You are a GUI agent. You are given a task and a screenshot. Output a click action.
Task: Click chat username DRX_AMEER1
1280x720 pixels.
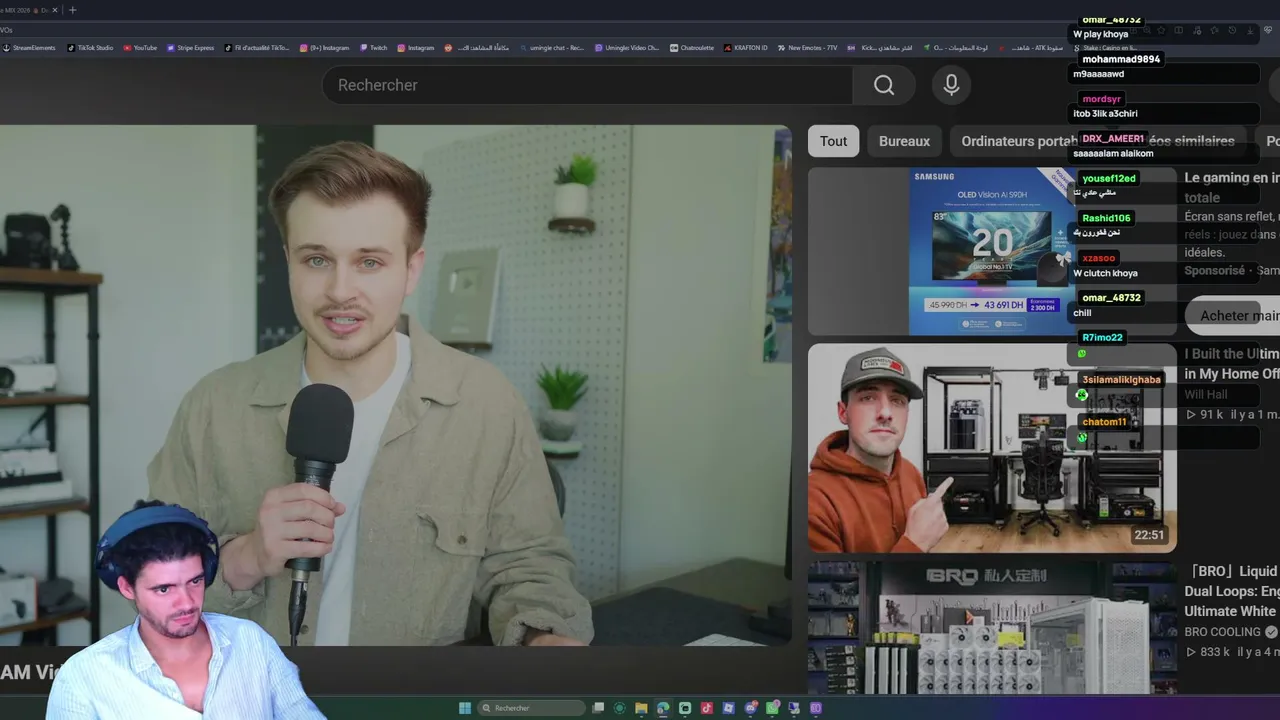click(1112, 139)
